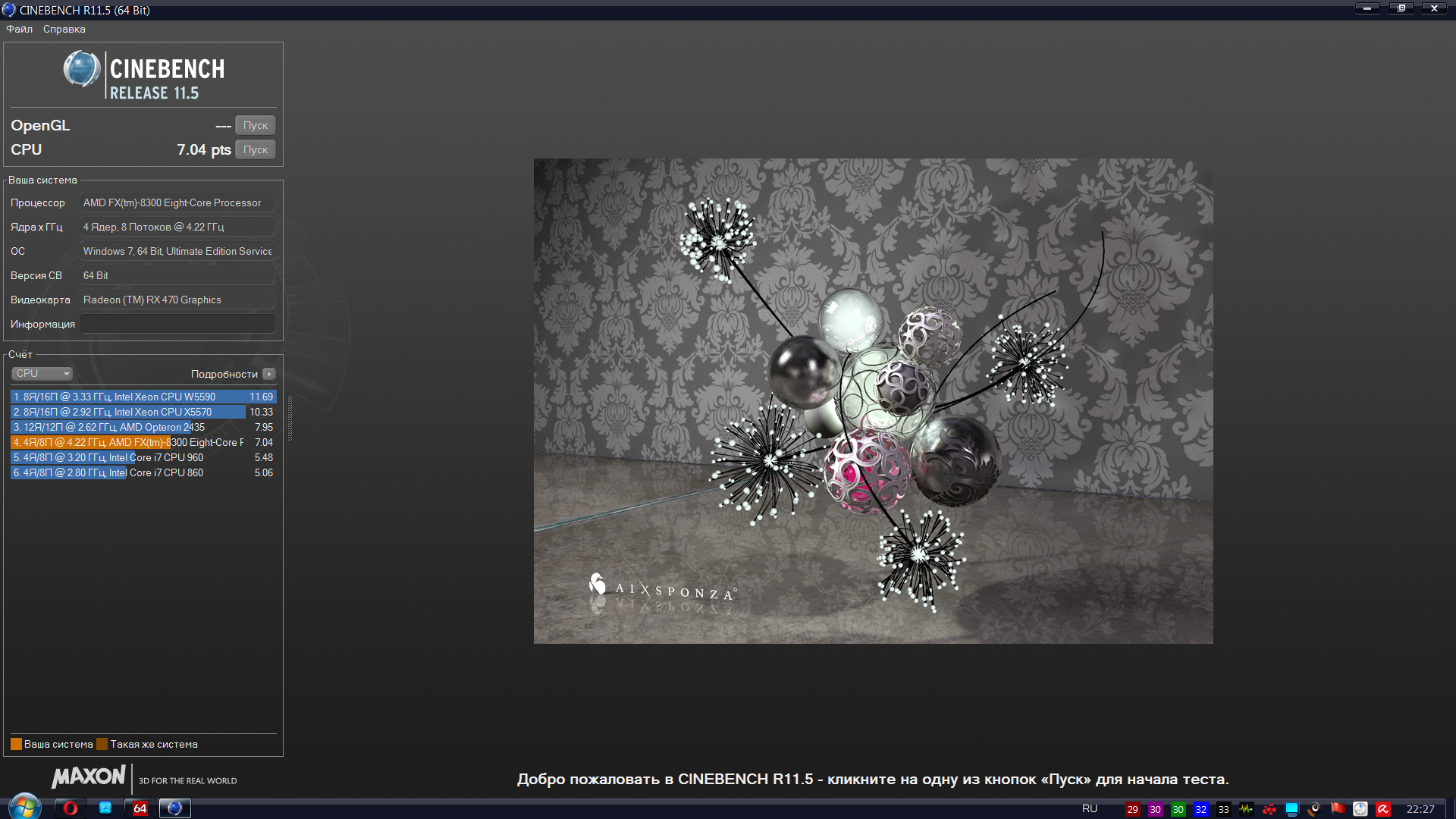Run the CPU benchmark with Пуск
Screen dimensions: 1456x819
click(255, 149)
